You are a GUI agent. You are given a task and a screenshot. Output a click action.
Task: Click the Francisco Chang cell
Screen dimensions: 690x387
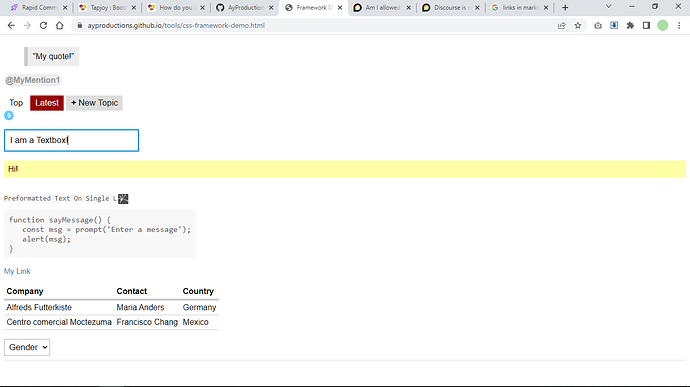pos(147,322)
